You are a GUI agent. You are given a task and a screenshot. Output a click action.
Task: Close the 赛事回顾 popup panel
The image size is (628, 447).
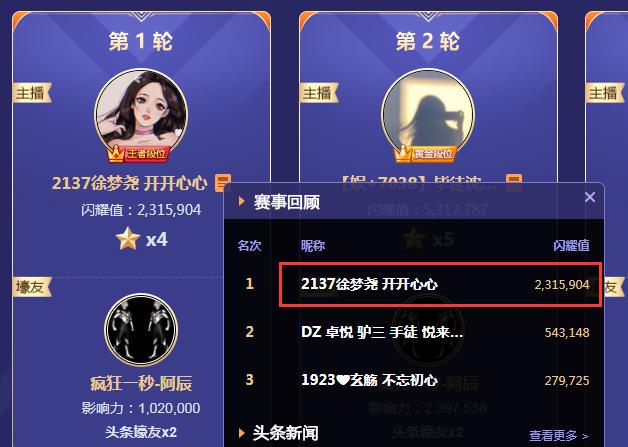(x=590, y=197)
